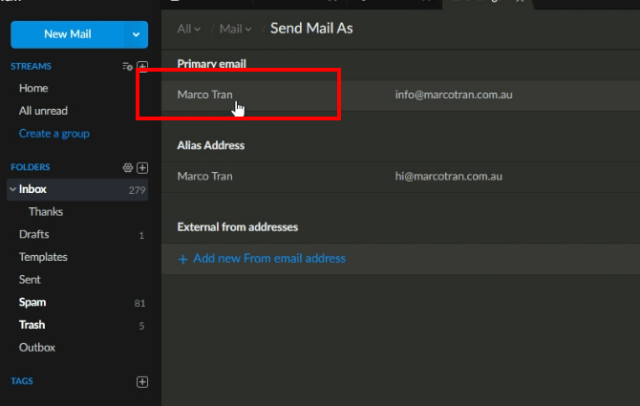This screenshot has height=406, width=640.
Task: Open the Home stream
Action: [x=33, y=88]
